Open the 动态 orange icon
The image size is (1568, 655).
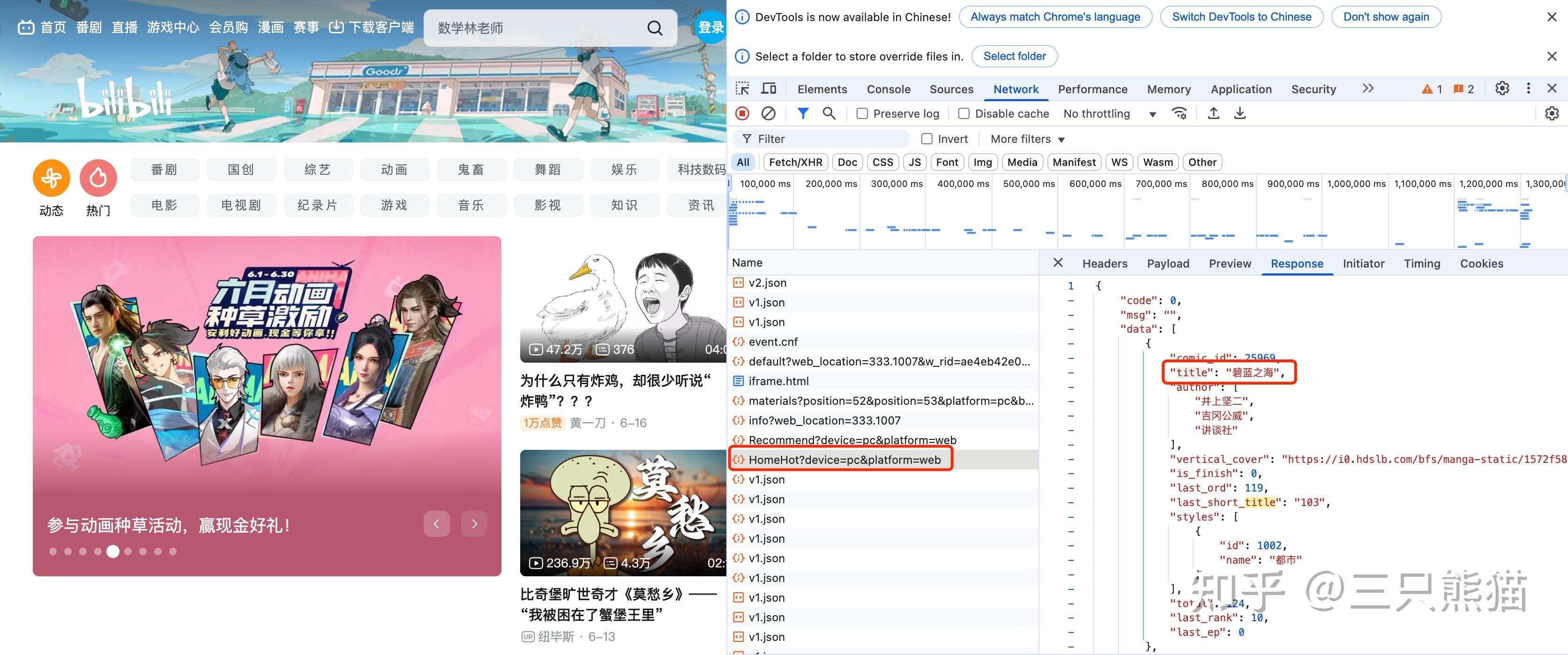pyautogui.click(x=51, y=179)
